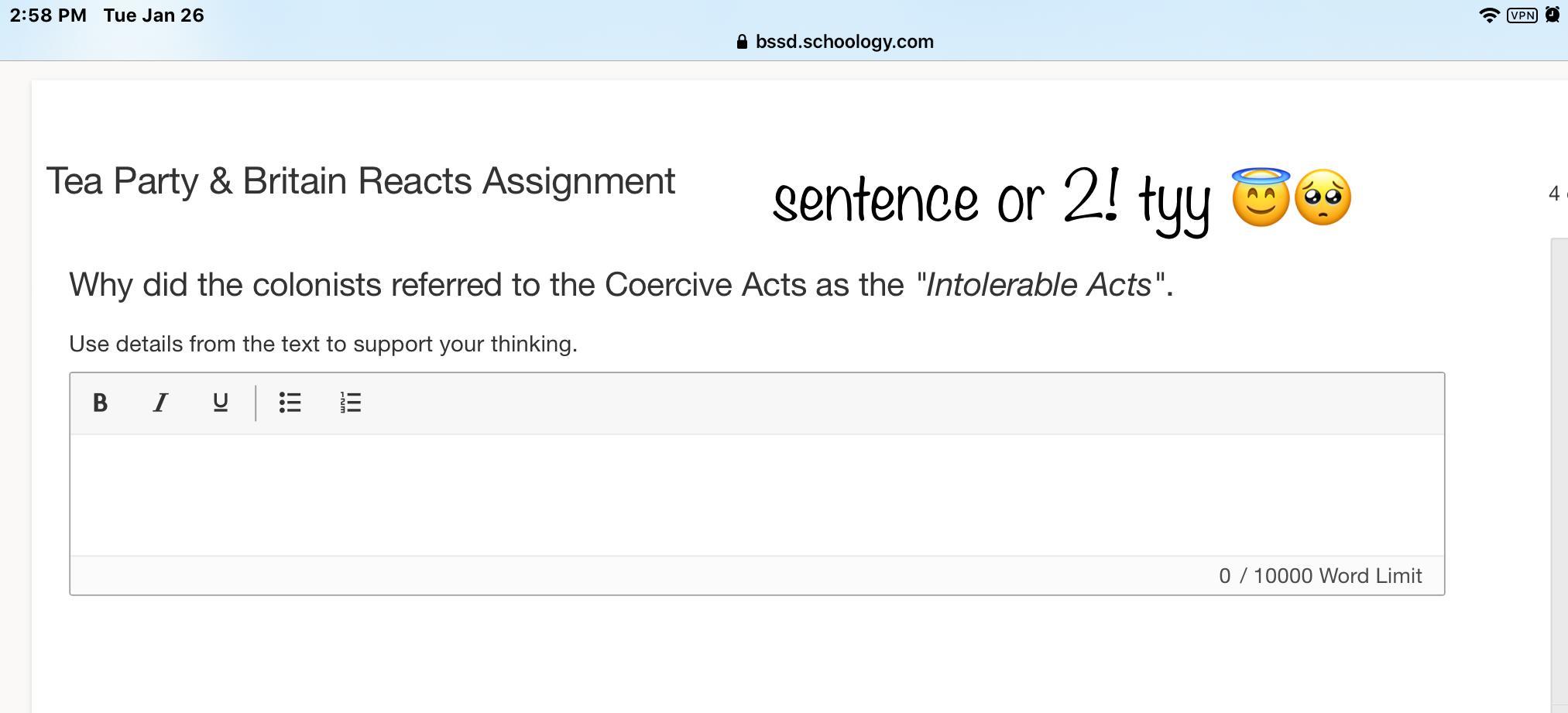Viewport: 1568px width, 713px height.
Task: Tap the date Tue Jan 26
Action: (x=154, y=15)
